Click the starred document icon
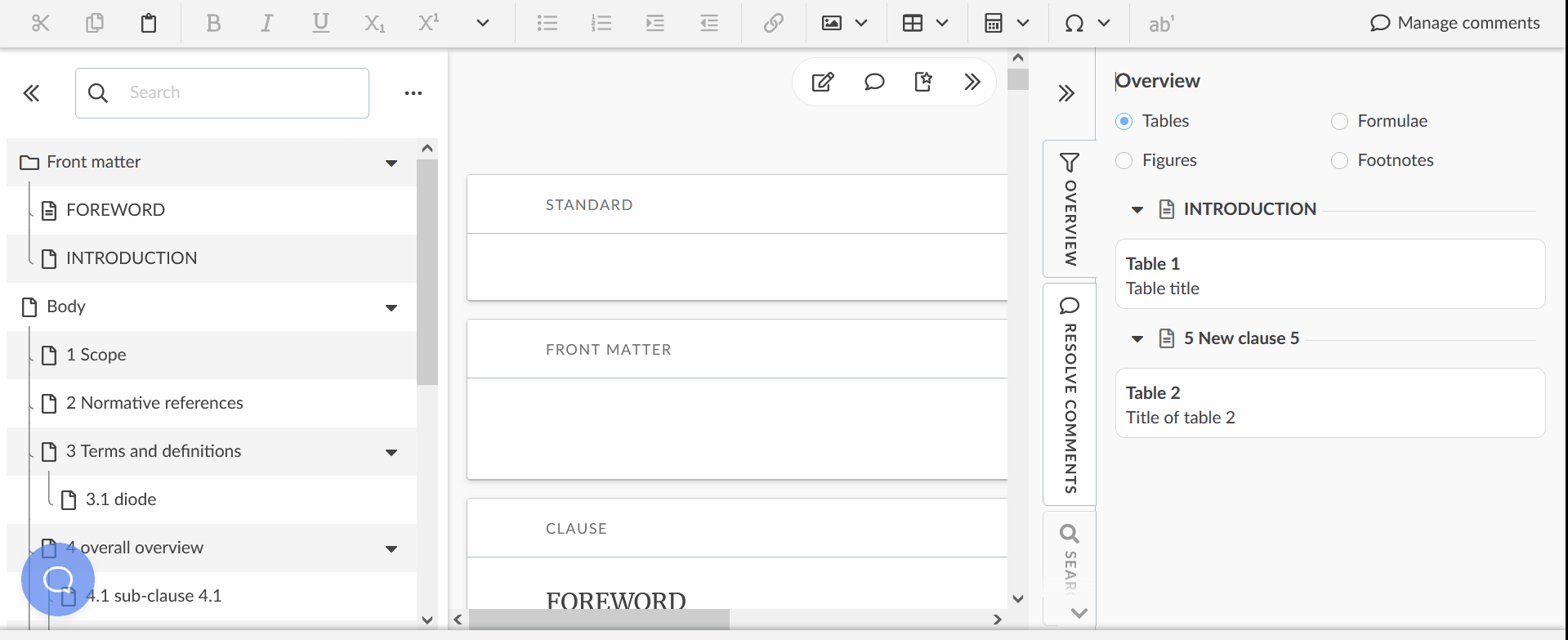This screenshot has width=1568, height=640. (923, 82)
